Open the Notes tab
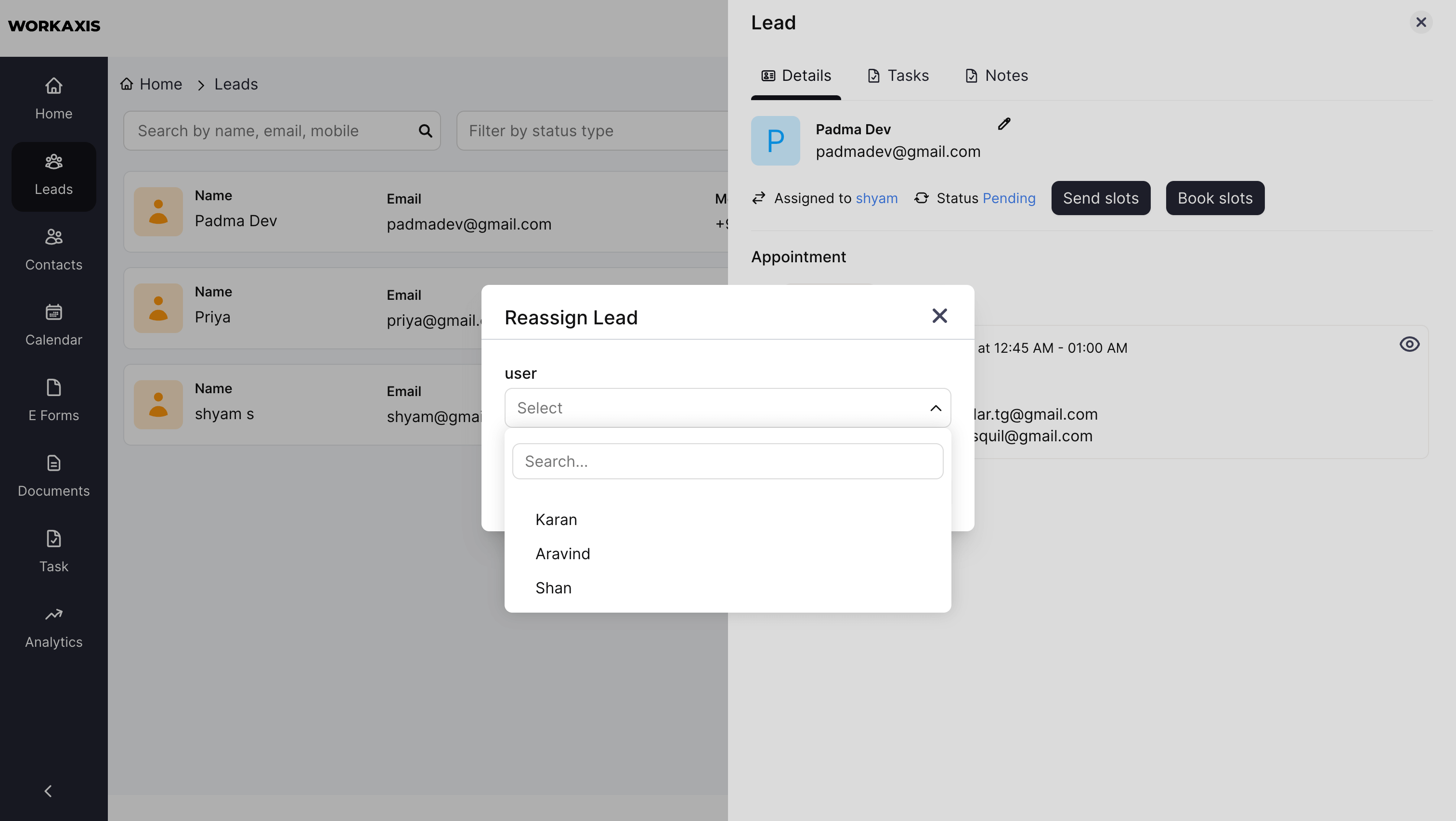This screenshot has height=821, width=1456. 997,76
